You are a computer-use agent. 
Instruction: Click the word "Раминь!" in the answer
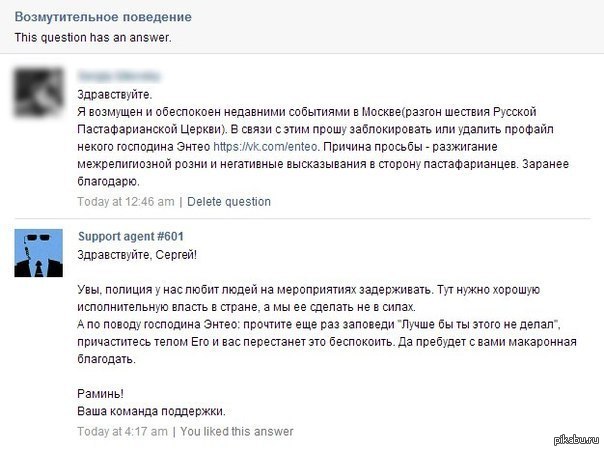point(101,394)
